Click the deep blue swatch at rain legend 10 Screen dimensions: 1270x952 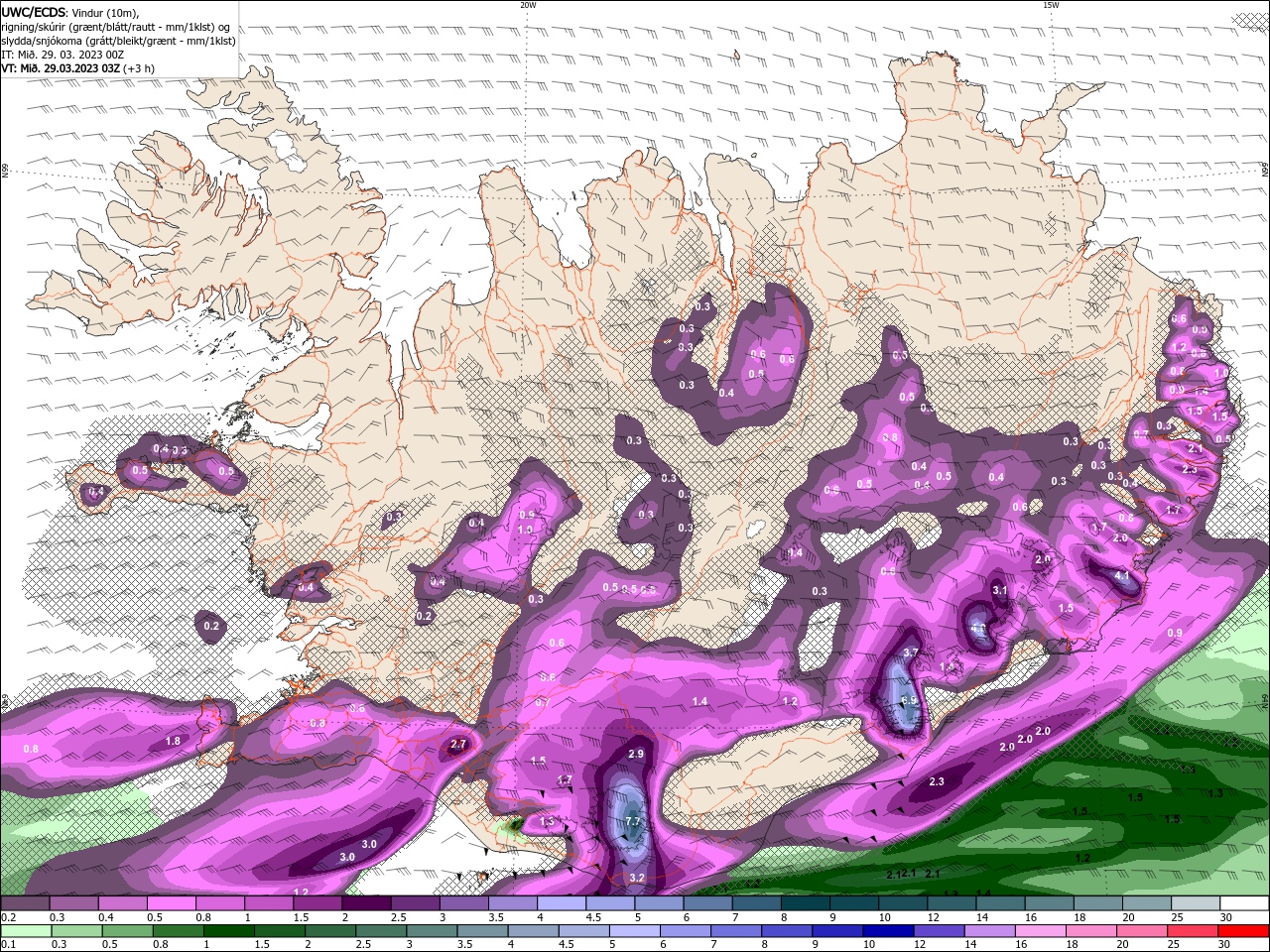888,931
